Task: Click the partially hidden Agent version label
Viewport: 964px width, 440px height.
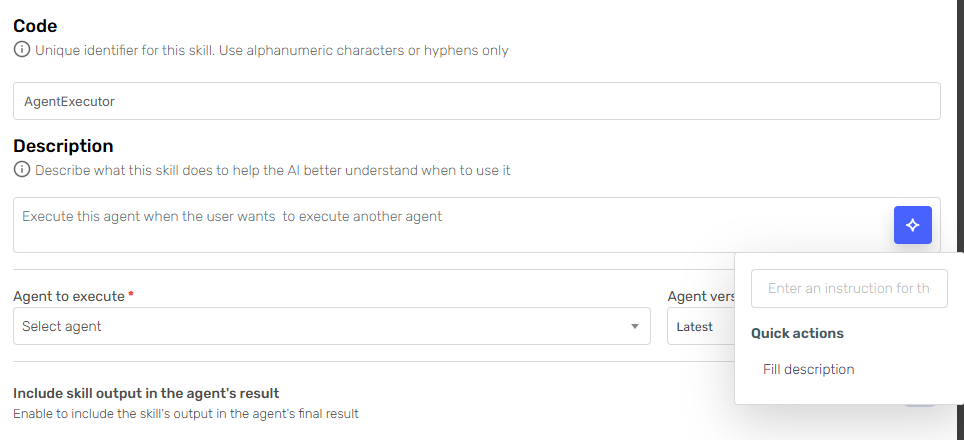Action: tap(701, 296)
